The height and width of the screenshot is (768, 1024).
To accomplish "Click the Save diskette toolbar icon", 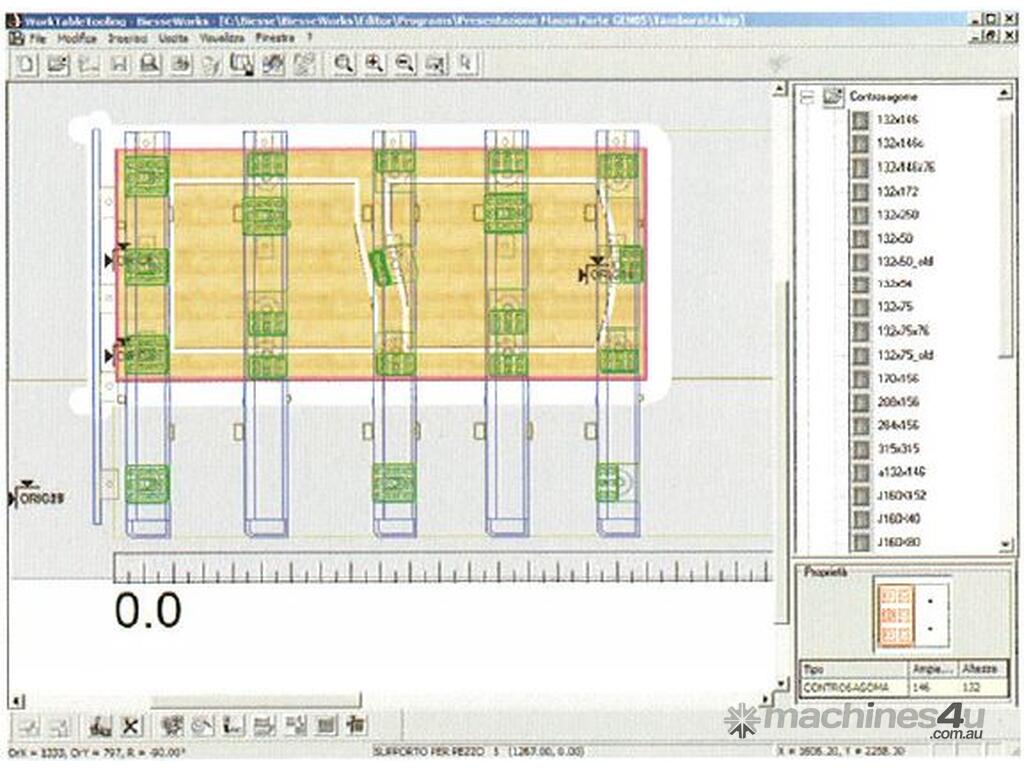I will point(120,64).
